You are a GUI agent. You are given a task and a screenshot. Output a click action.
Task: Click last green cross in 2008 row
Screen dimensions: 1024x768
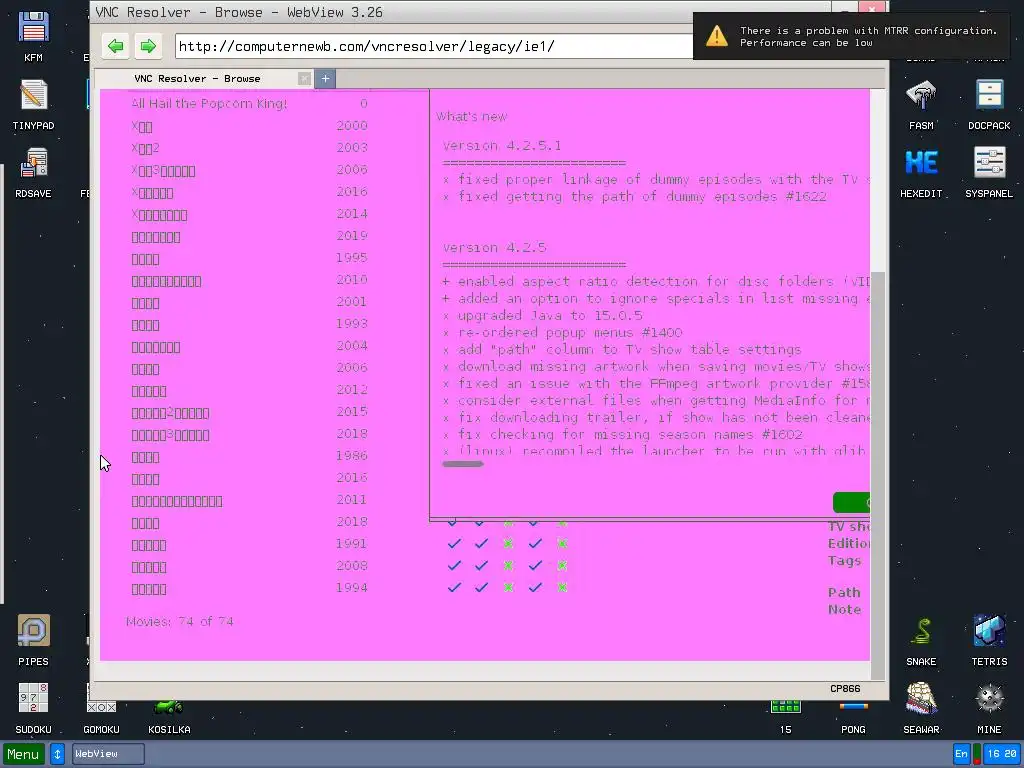click(x=562, y=566)
